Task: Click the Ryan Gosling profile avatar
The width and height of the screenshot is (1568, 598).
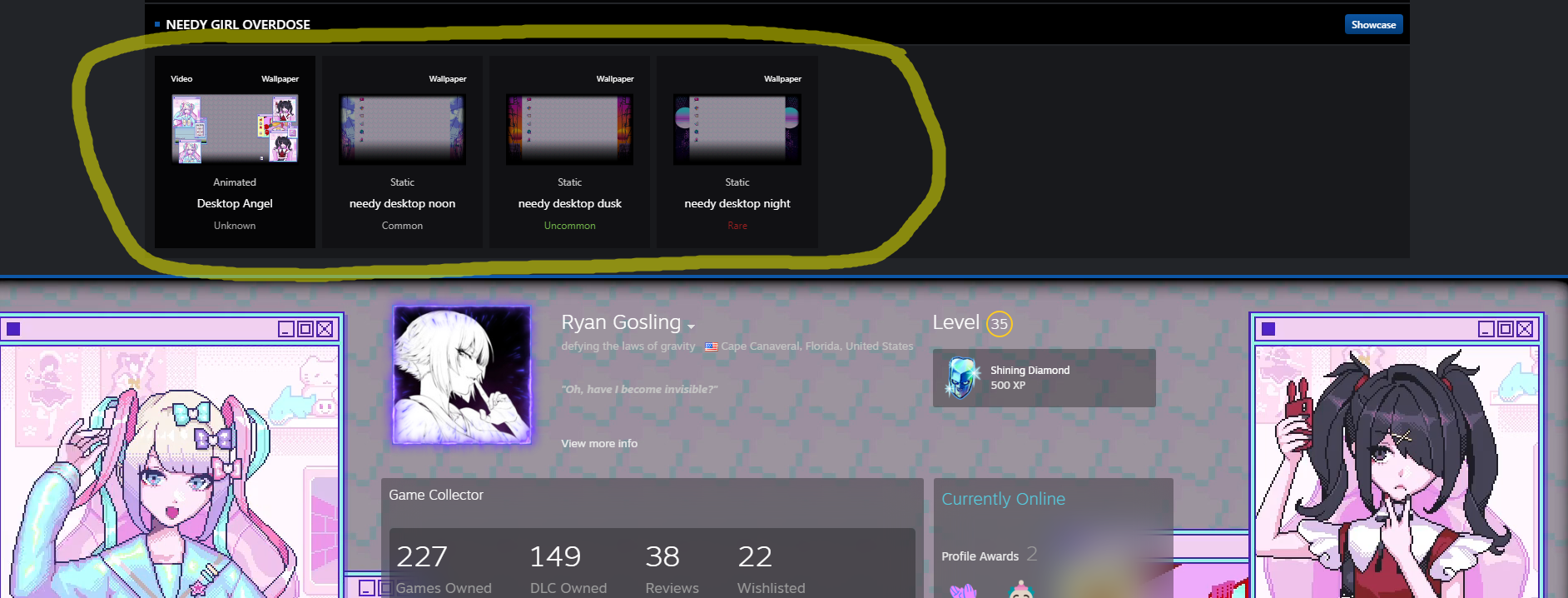Action: click(x=462, y=375)
